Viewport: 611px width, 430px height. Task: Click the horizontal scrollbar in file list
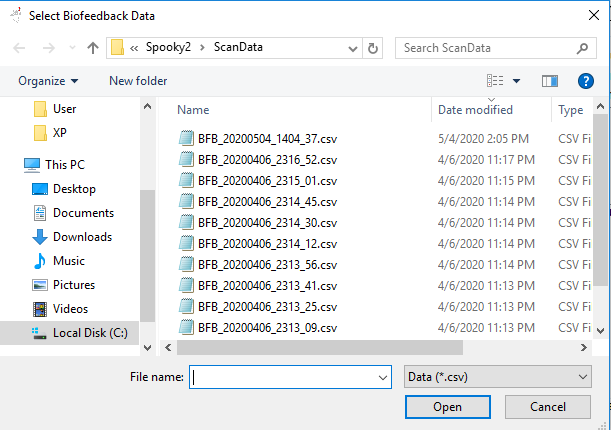(x=320, y=348)
